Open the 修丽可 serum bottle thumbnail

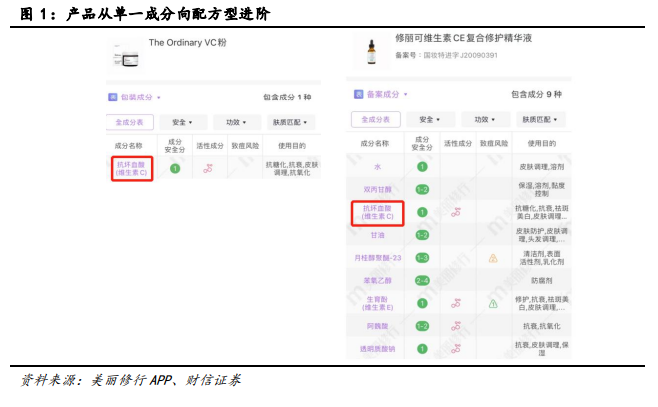tap(371, 52)
